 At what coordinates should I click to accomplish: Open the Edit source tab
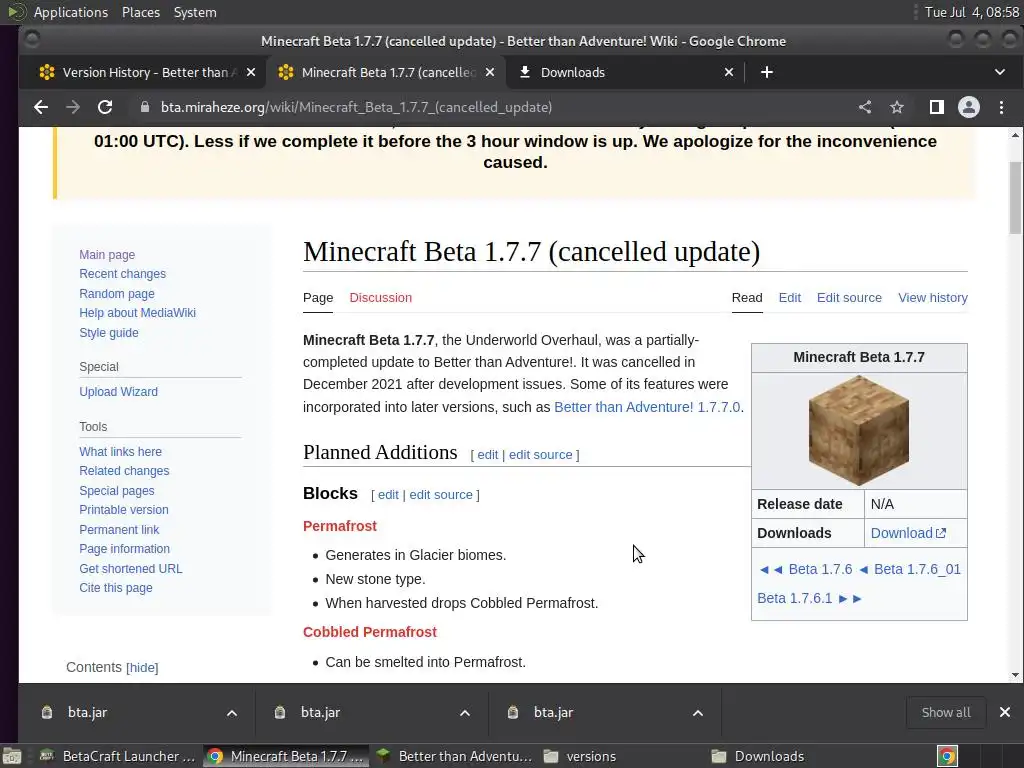[x=849, y=298]
